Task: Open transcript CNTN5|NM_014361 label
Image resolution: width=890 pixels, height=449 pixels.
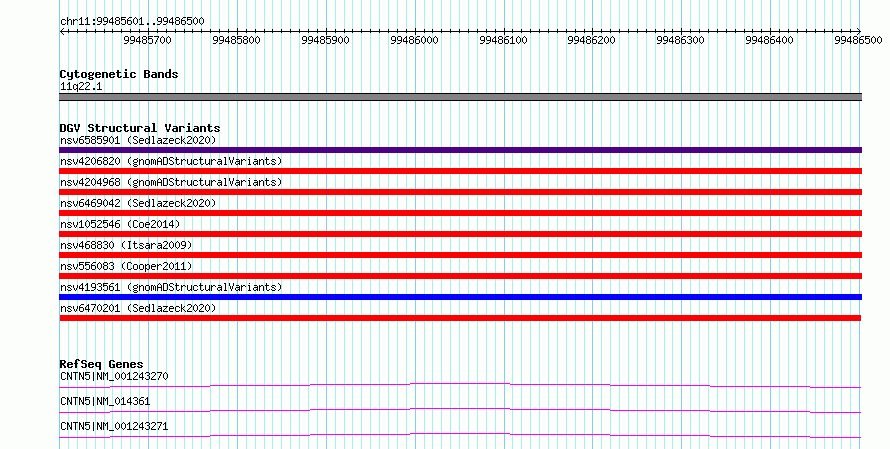Action: tap(105, 401)
